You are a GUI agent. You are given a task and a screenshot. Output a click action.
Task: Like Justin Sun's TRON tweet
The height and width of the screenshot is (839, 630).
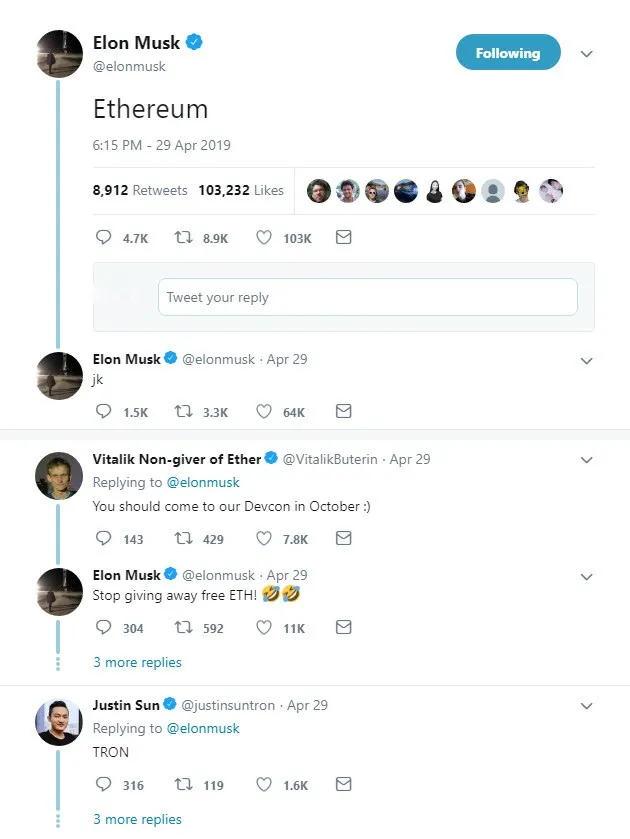click(264, 785)
